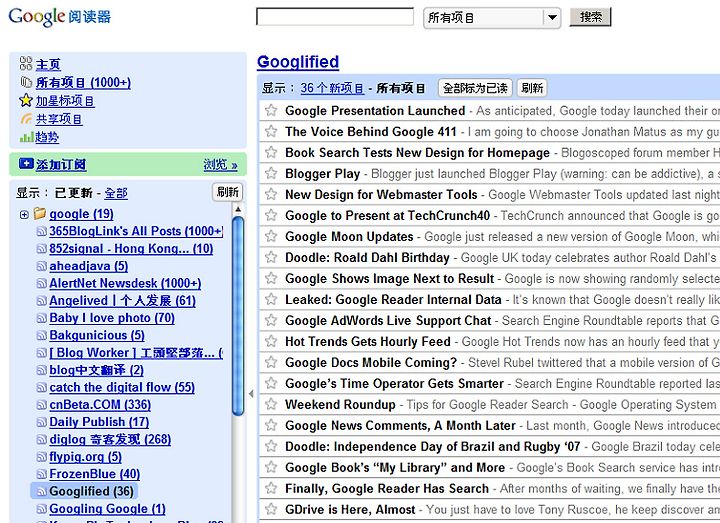The image size is (720, 523).
Task: Click feed icon beside Googlified in sidebar
Action: tap(42, 492)
